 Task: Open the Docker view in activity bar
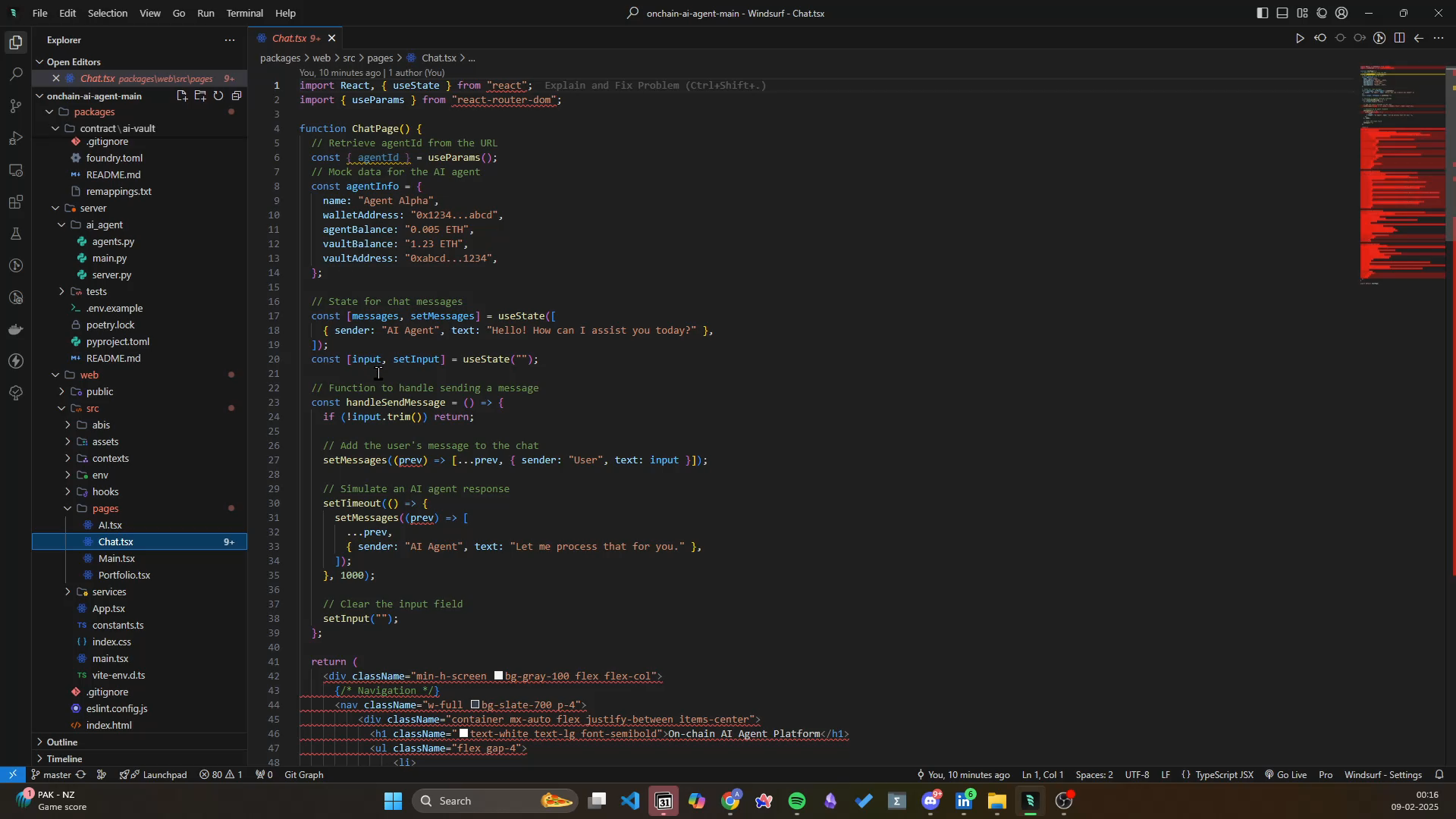[x=16, y=329]
